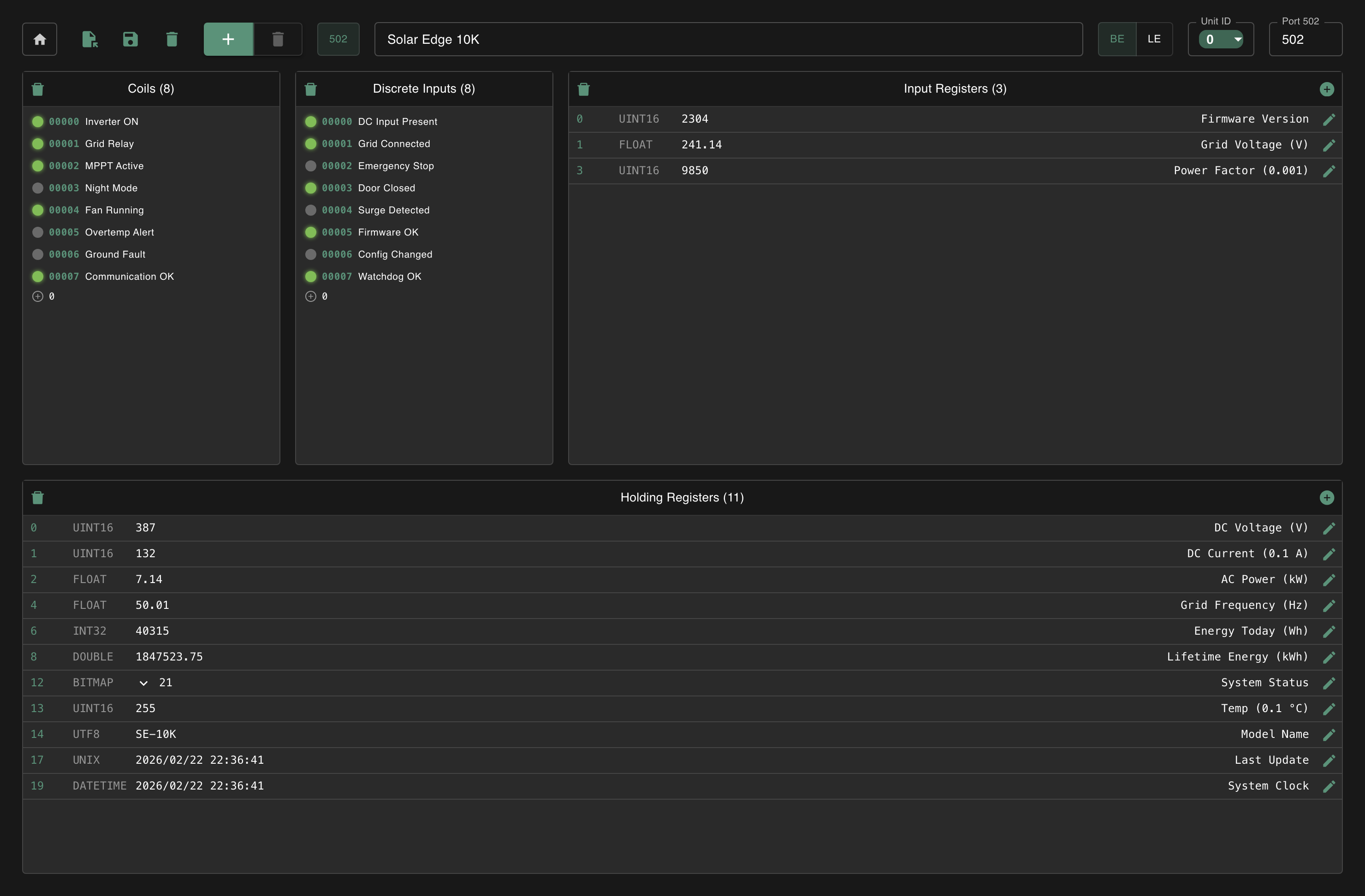Click the save floppy disk icon

[x=130, y=39]
